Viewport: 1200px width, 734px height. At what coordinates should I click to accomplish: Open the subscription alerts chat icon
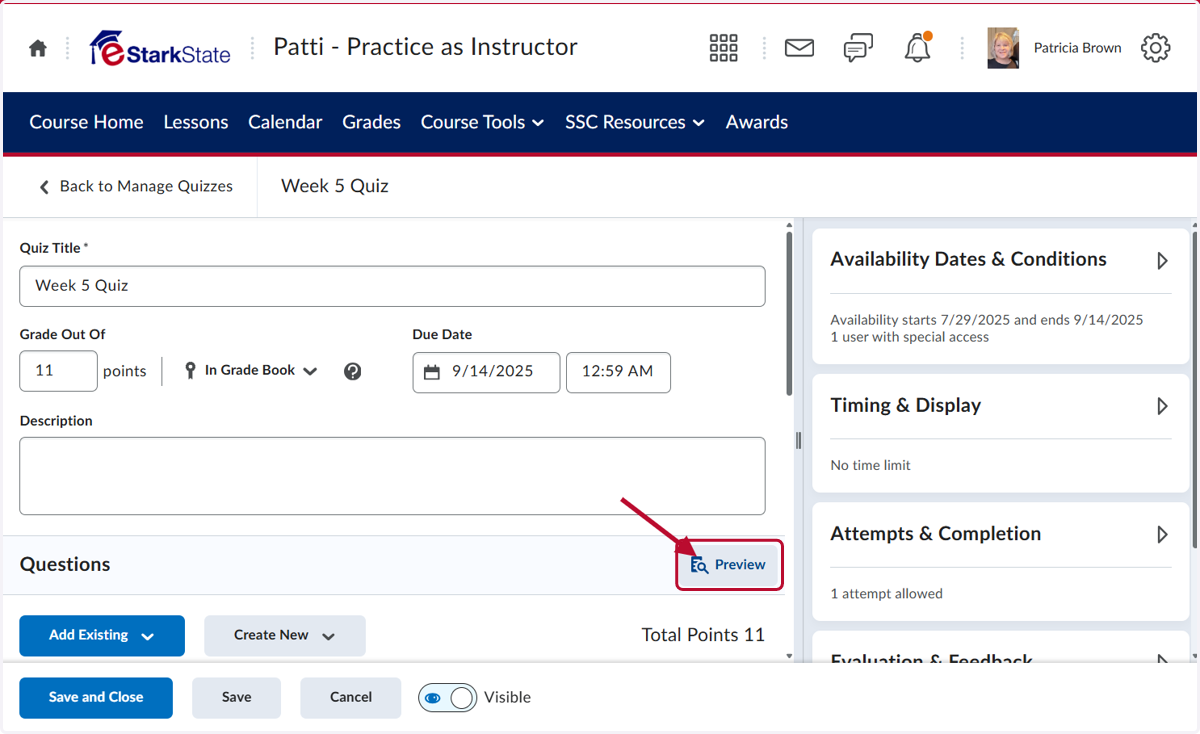coord(858,48)
